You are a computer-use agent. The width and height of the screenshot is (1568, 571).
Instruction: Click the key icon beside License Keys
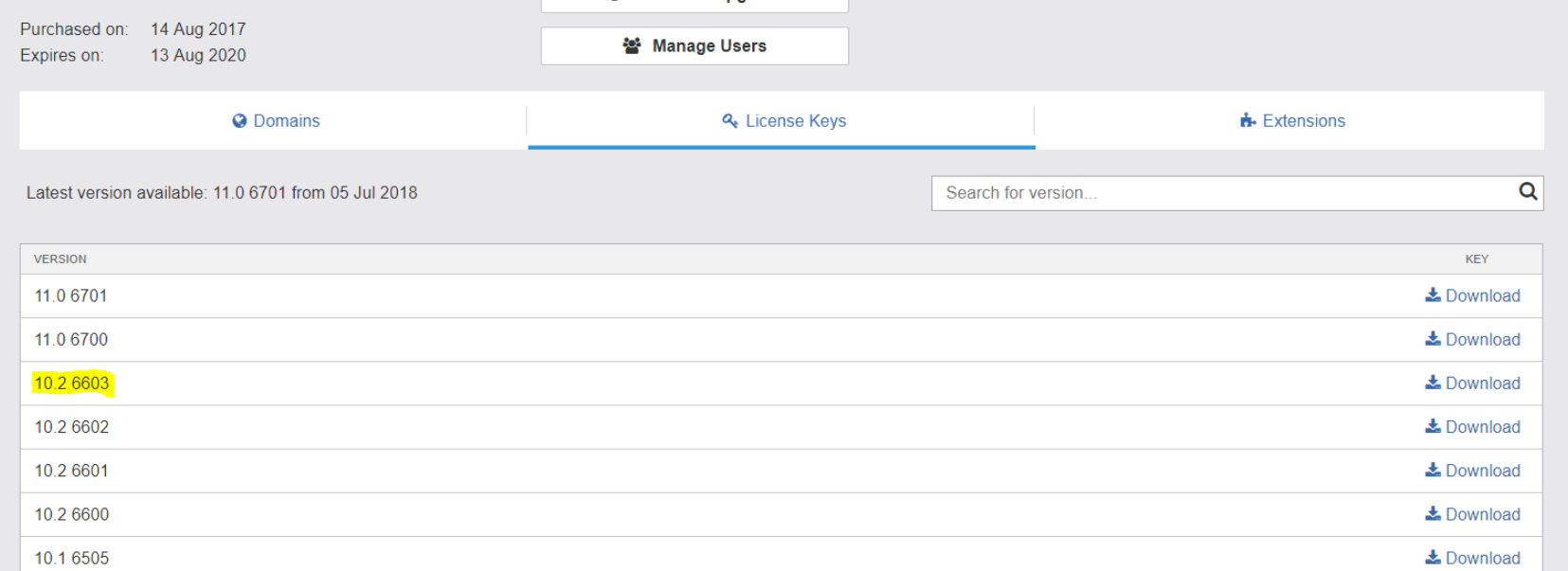coord(730,120)
